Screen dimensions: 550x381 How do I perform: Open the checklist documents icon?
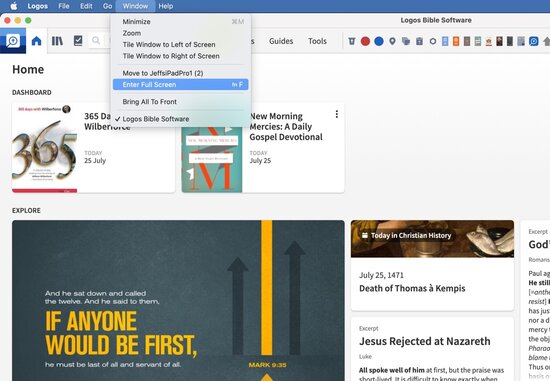78,41
